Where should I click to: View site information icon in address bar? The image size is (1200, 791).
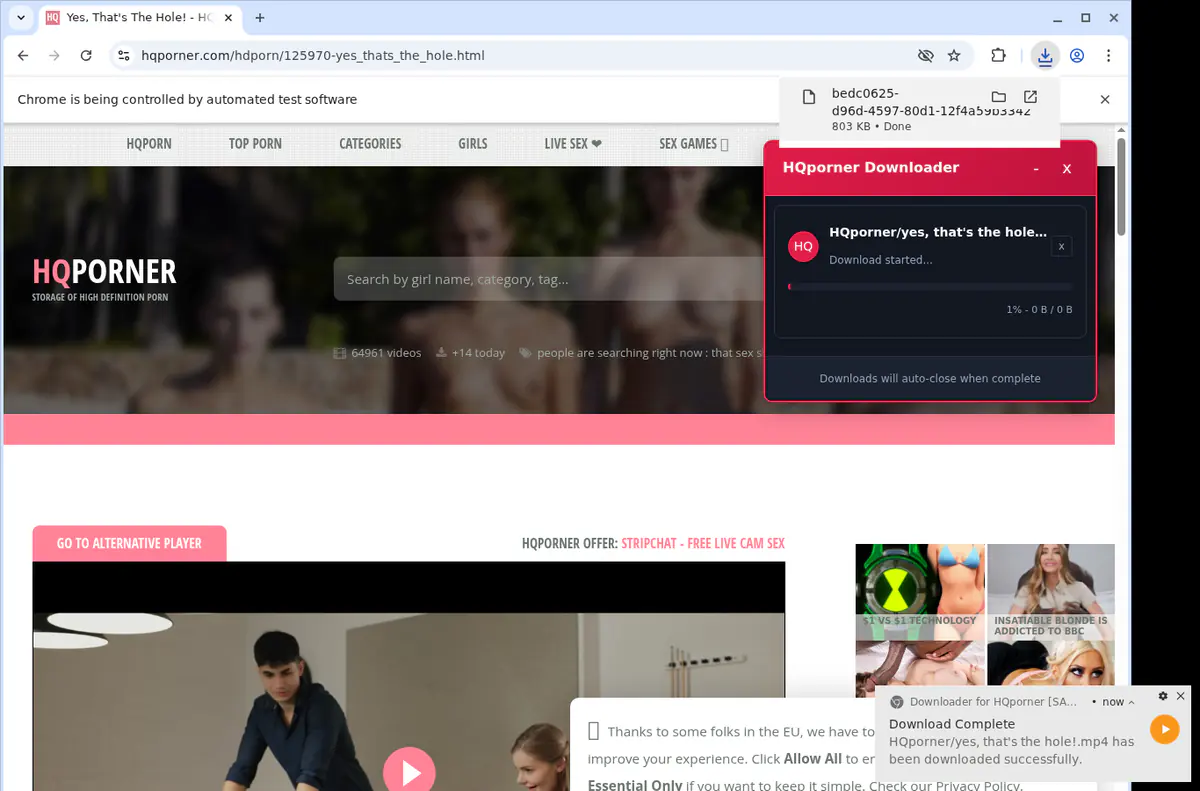pyautogui.click(x=123, y=56)
